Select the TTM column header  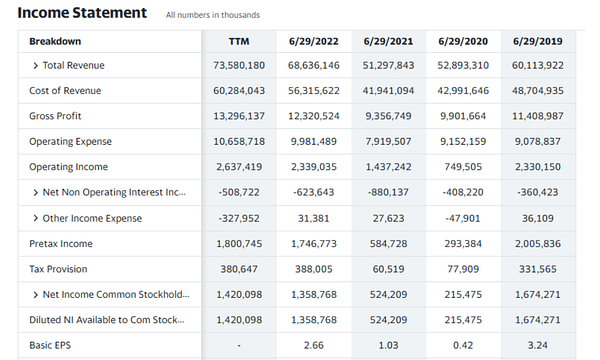point(239,41)
